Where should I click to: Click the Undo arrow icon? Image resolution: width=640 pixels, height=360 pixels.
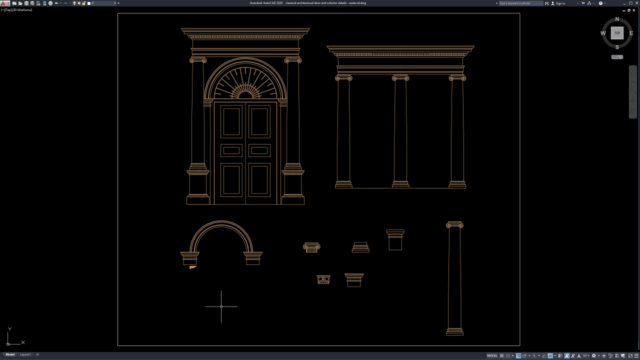(x=57, y=3)
